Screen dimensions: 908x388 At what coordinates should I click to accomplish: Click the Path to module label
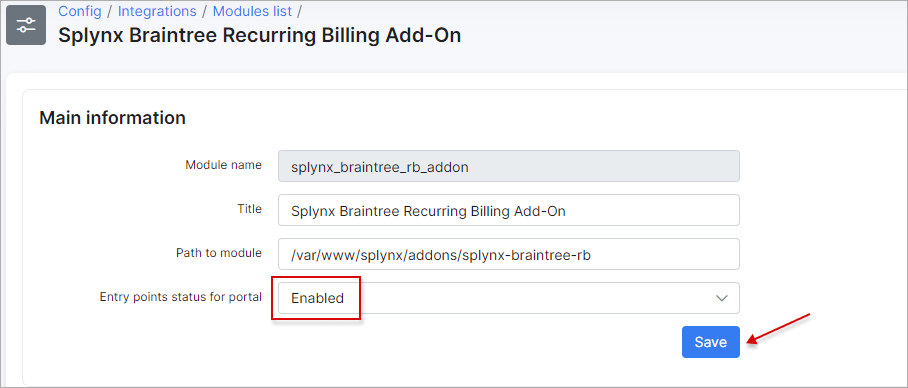[219, 253]
